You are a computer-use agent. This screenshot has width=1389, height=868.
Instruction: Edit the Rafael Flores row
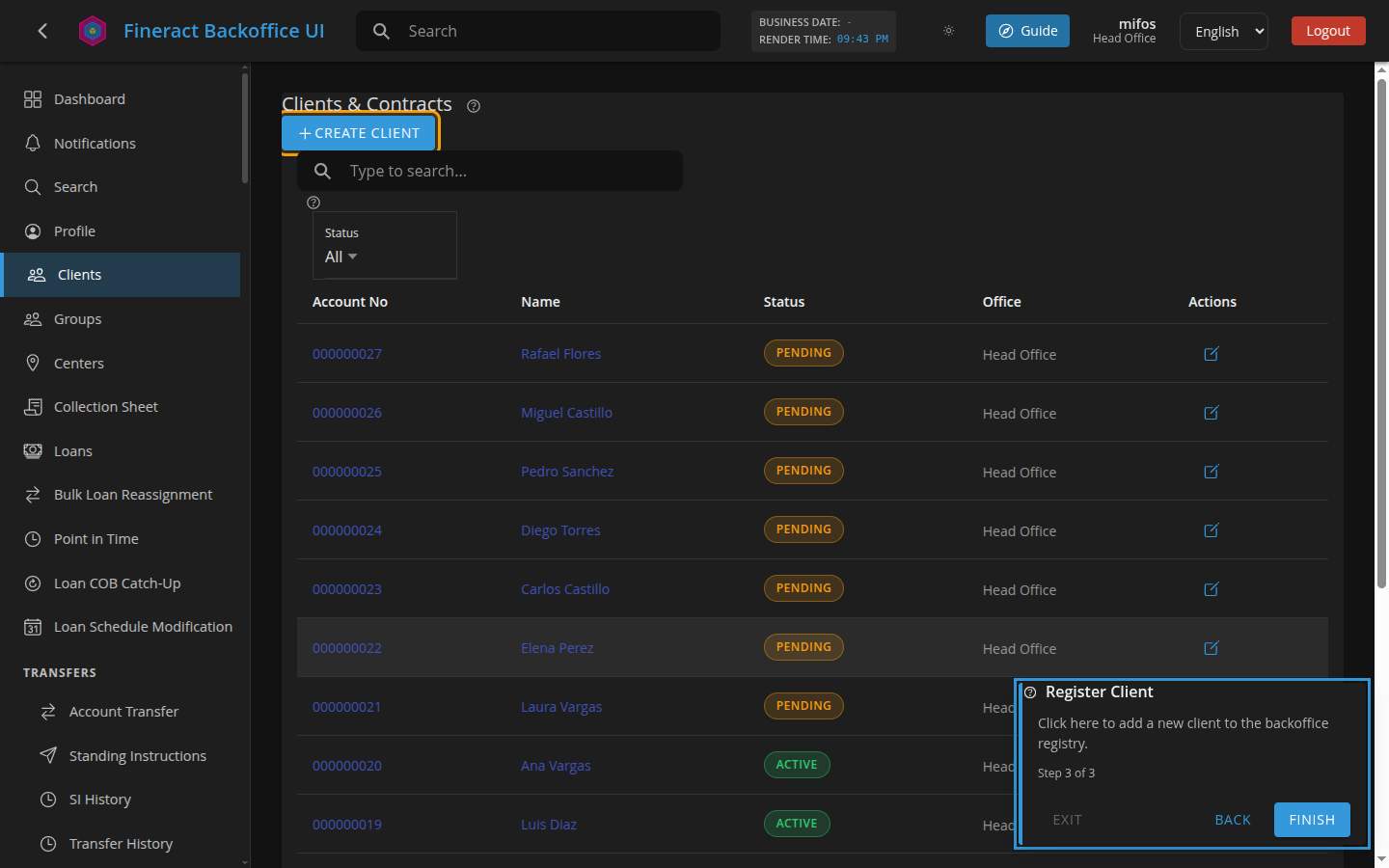pos(1212,354)
